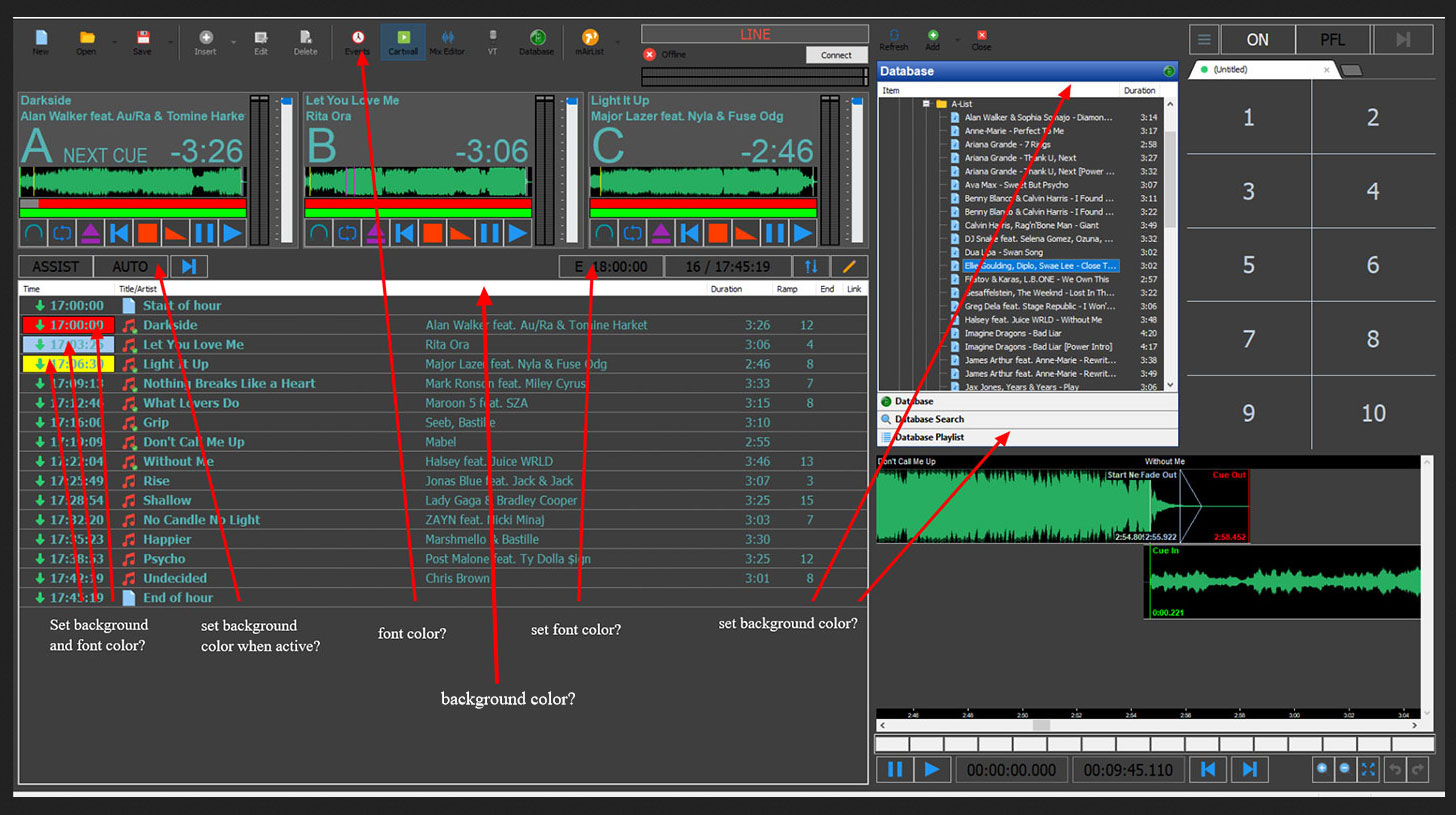Reset Player A to cue start
The height and width of the screenshot is (815, 1456).
[x=119, y=234]
